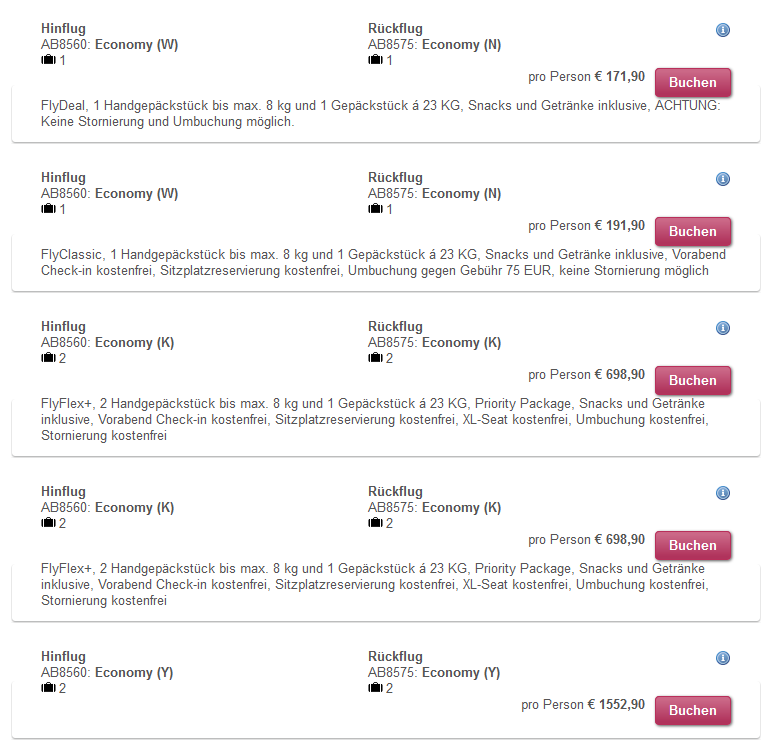Click luggage icon under Hinflug in FlyDeal offer
776x752 pixels.
tap(48, 60)
